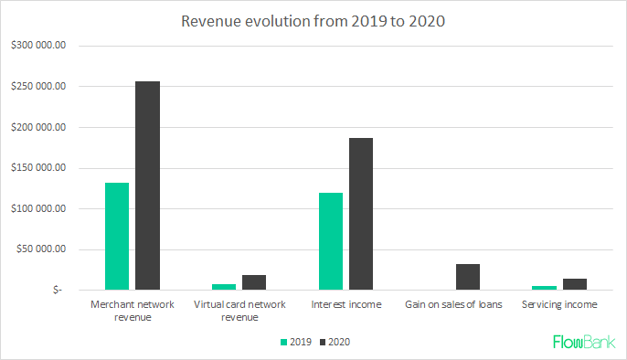This screenshot has height=360, width=627.
Task: Click the green 2019 legend swatch
Action: (284, 342)
